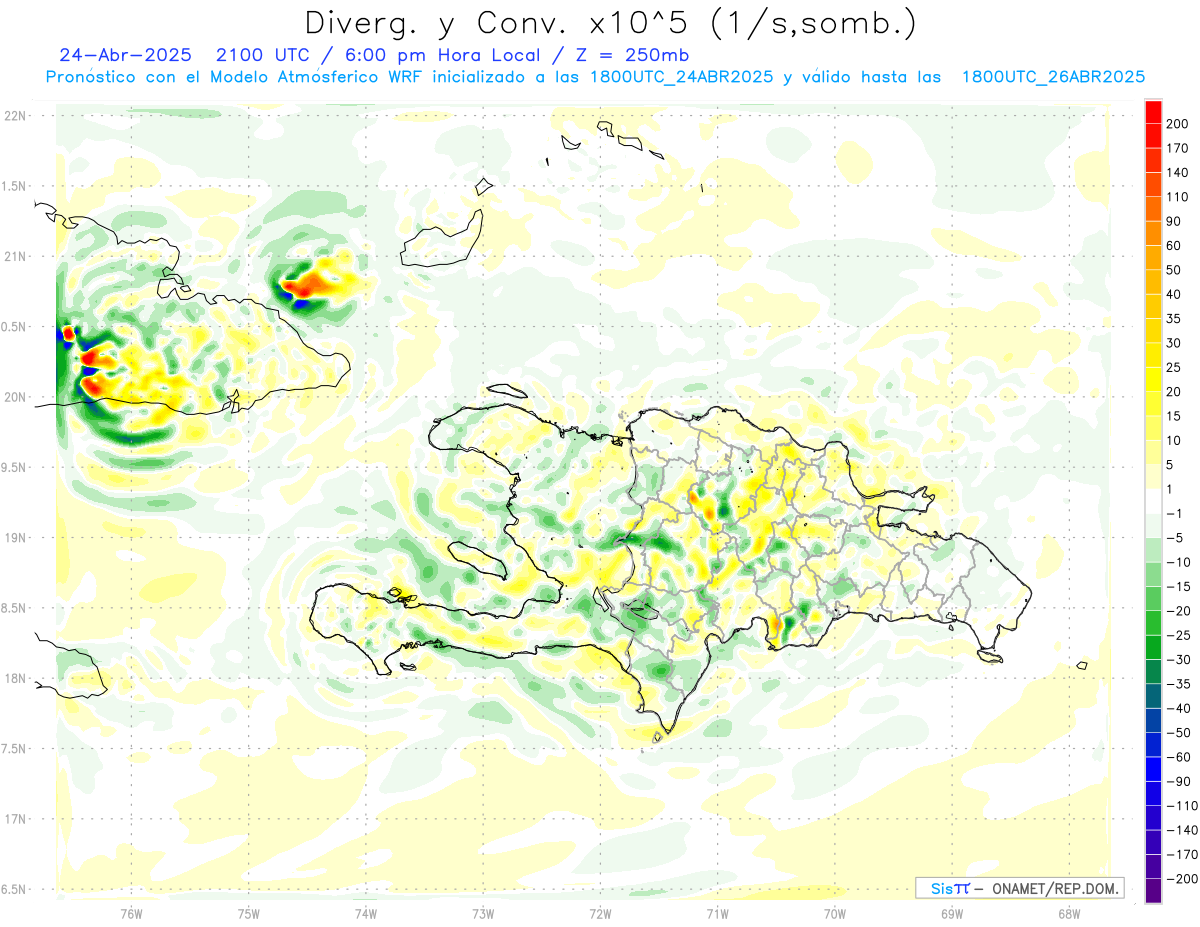Click the '1800UTC_24ABR2025' initialization text
1200x927 pixels.
point(682,77)
